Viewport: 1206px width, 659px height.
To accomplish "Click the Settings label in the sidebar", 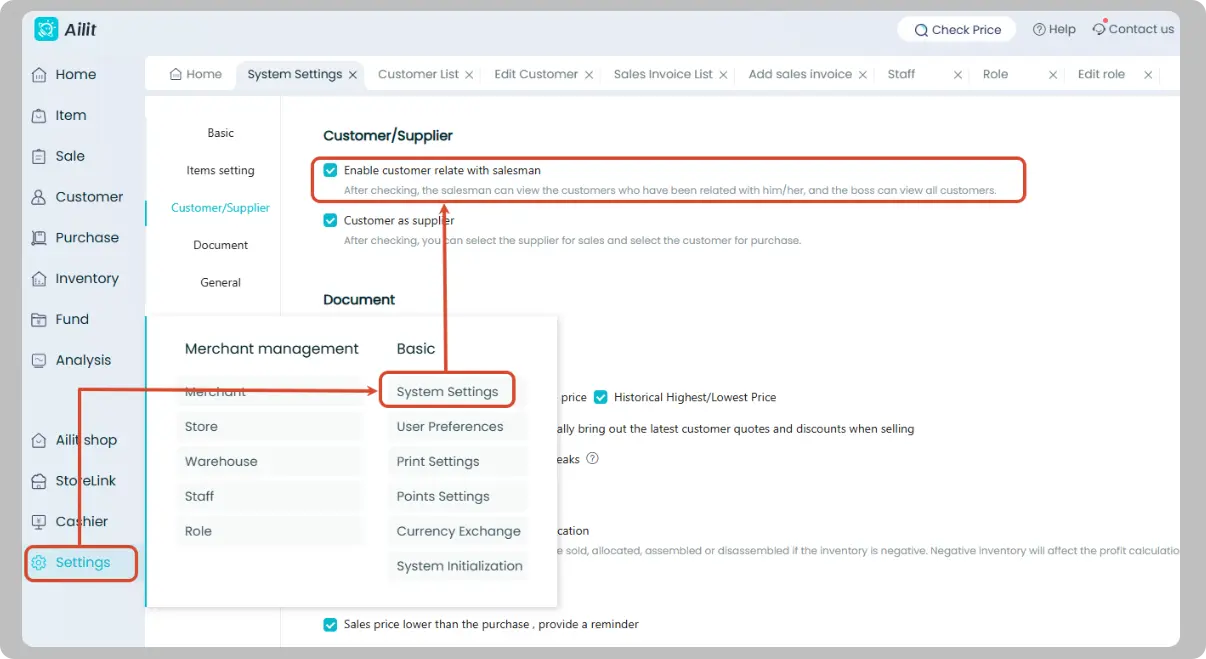I will [x=83, y=563].
